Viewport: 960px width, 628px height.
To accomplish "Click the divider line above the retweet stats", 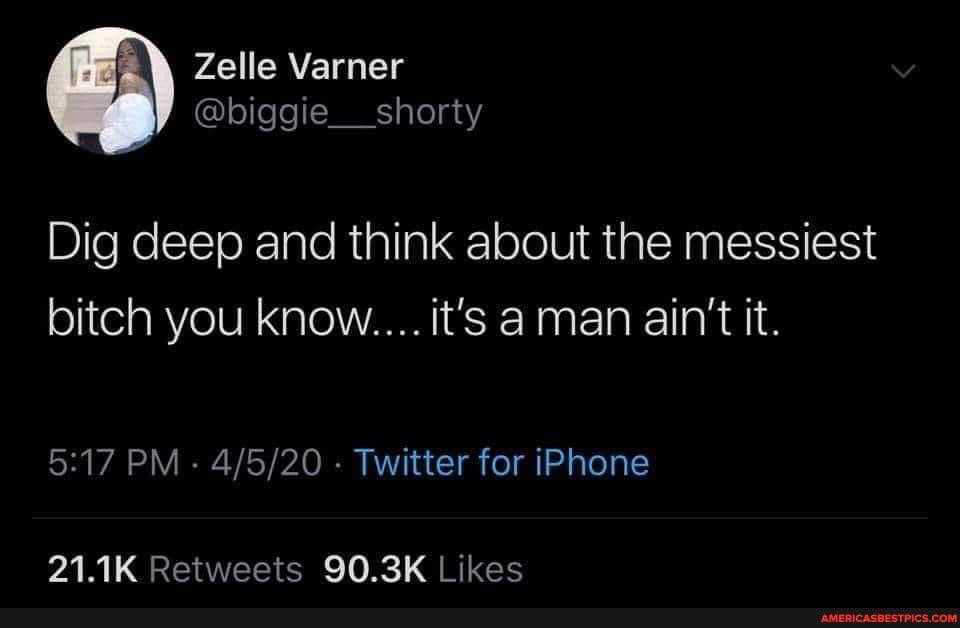I will click(480, 519).
